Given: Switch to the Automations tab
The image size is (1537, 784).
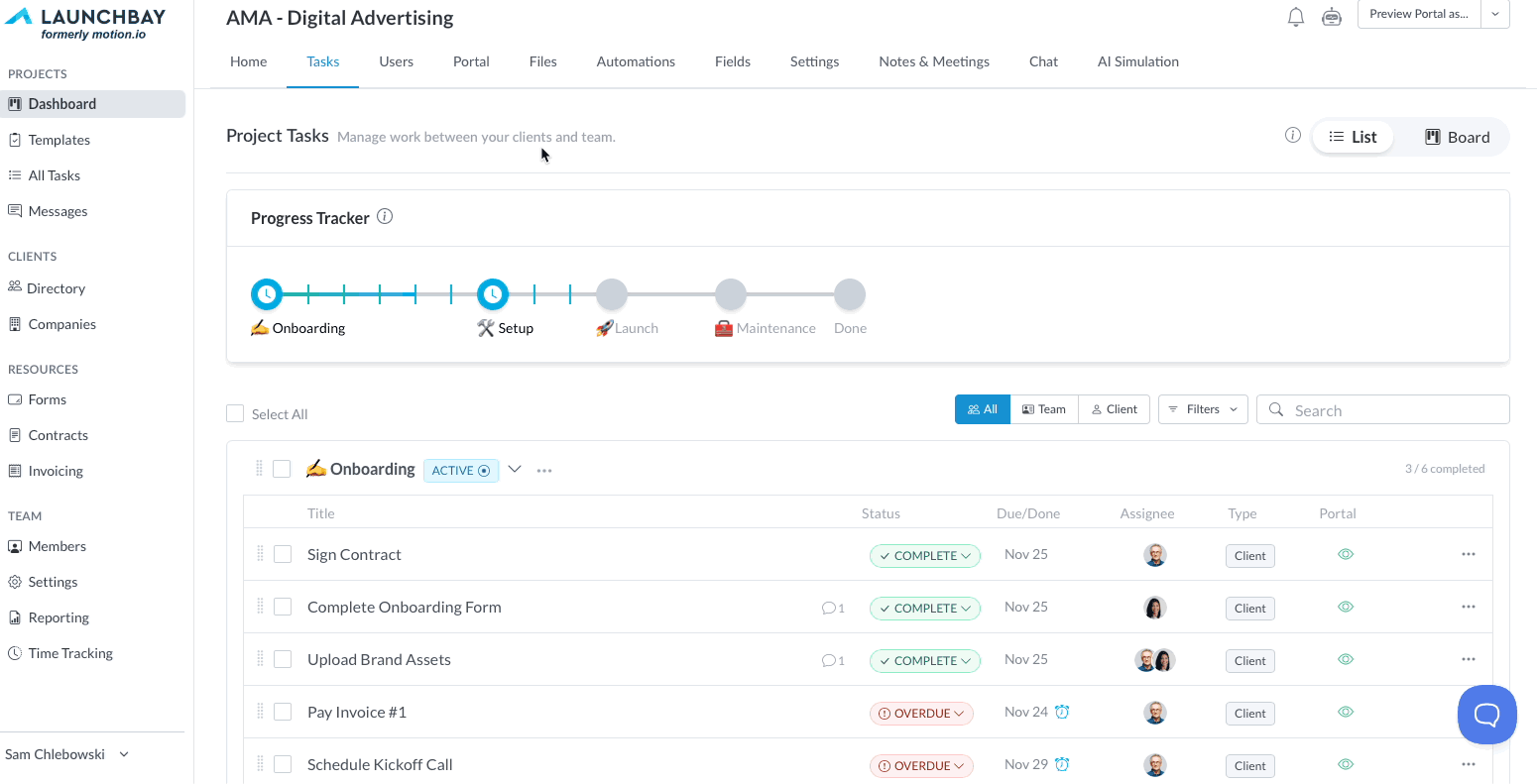Looking at the screenshot, I should [x=636, y=61].
